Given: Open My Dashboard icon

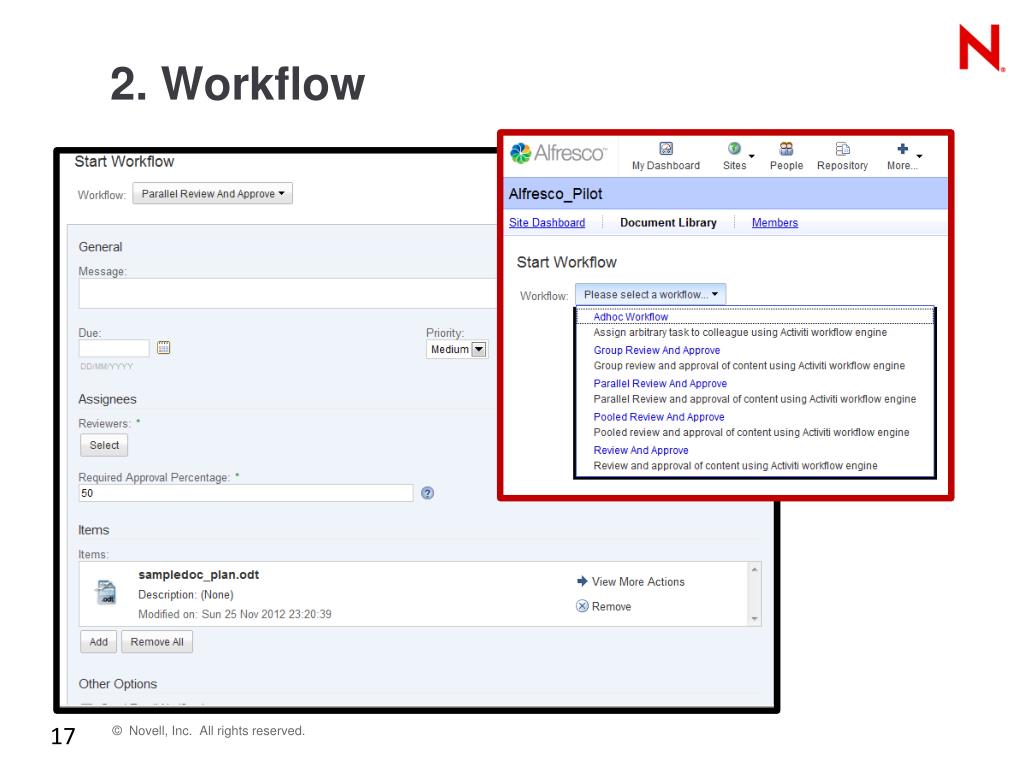Looking at the screenshot, I should point(665,149).
